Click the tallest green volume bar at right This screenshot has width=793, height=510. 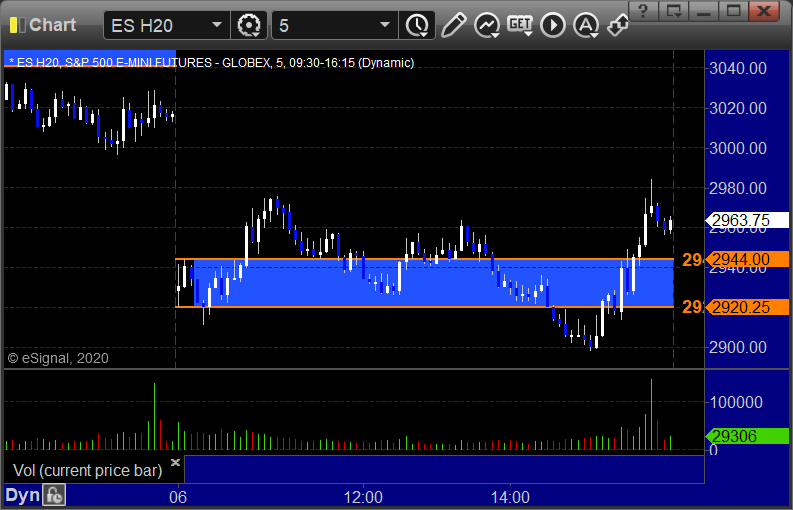[651, 414]
